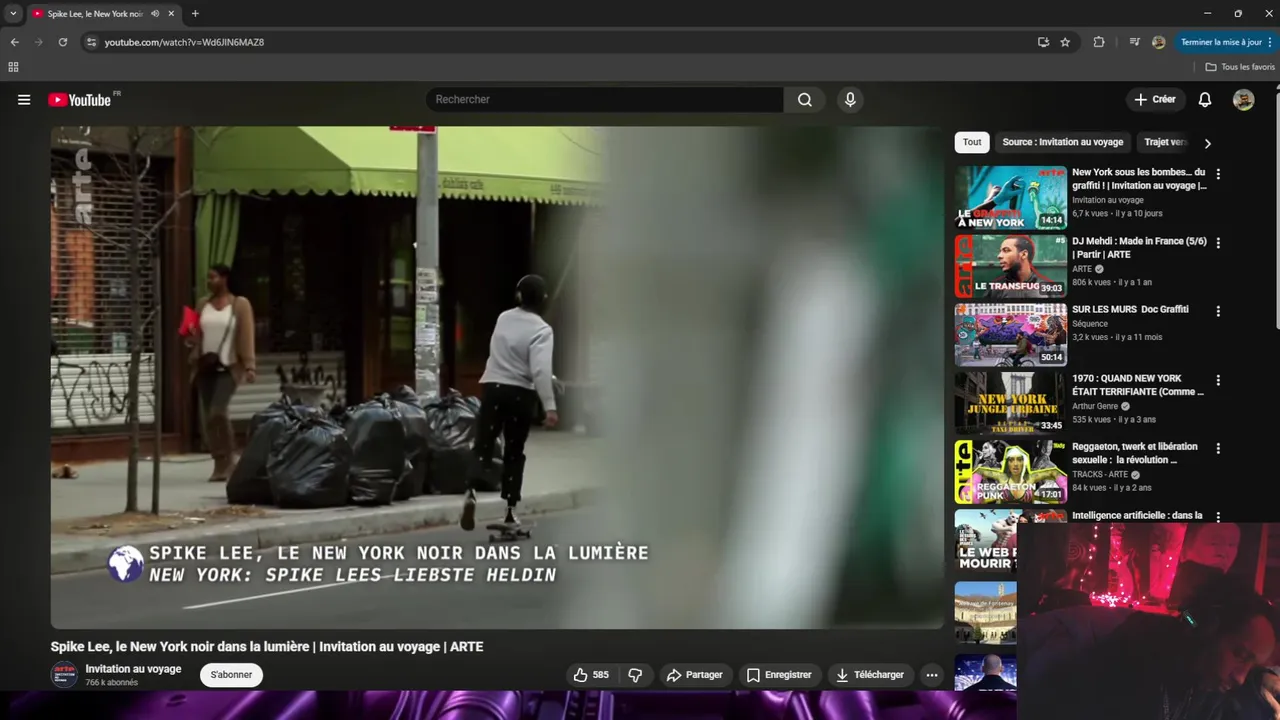Click install/cast icon in address bar
Viewport: 1280px width, 720px height.
pyautogui.click(x=1043, y=42)
